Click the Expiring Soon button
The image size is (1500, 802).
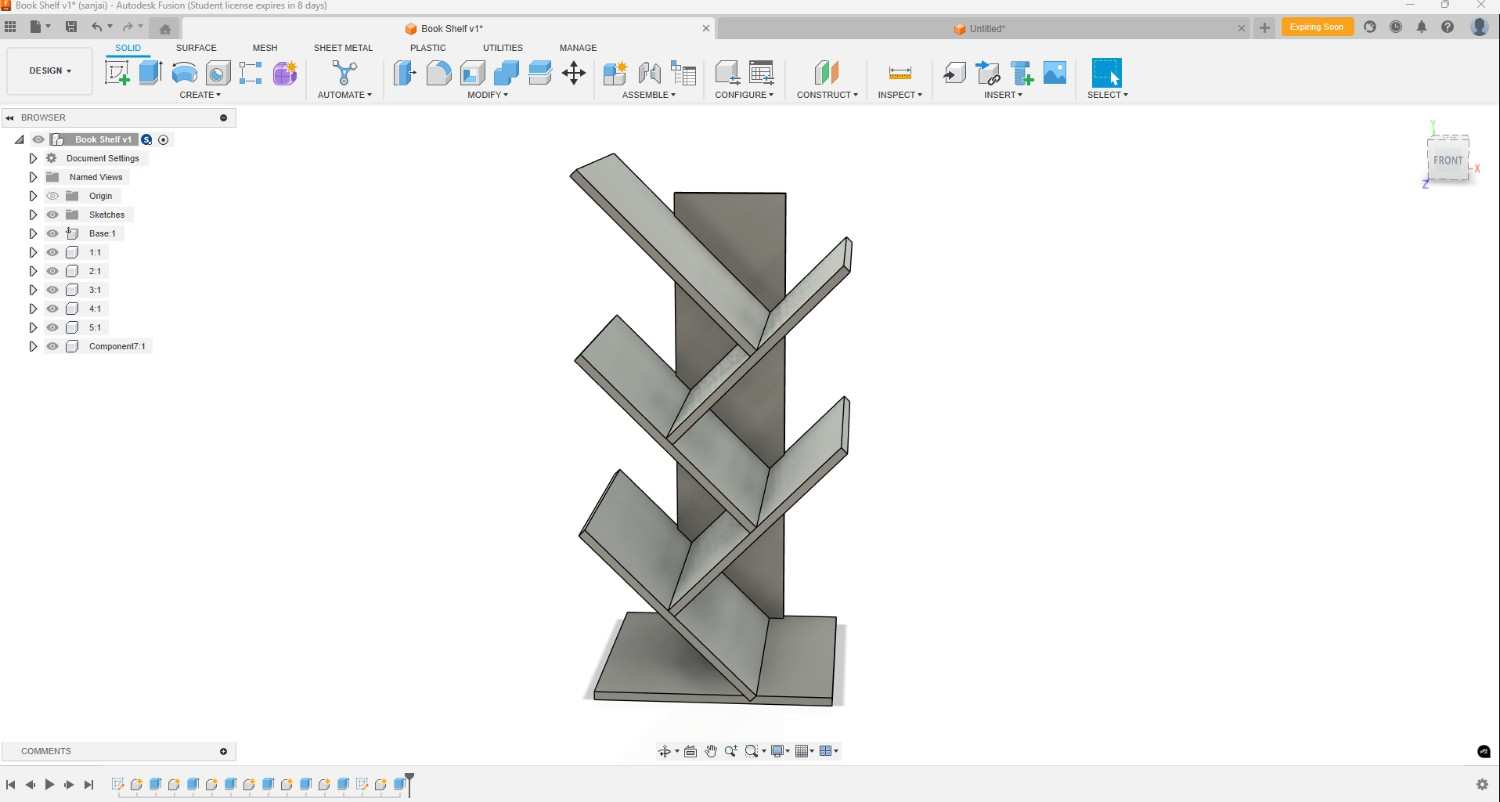(1317, 27)
